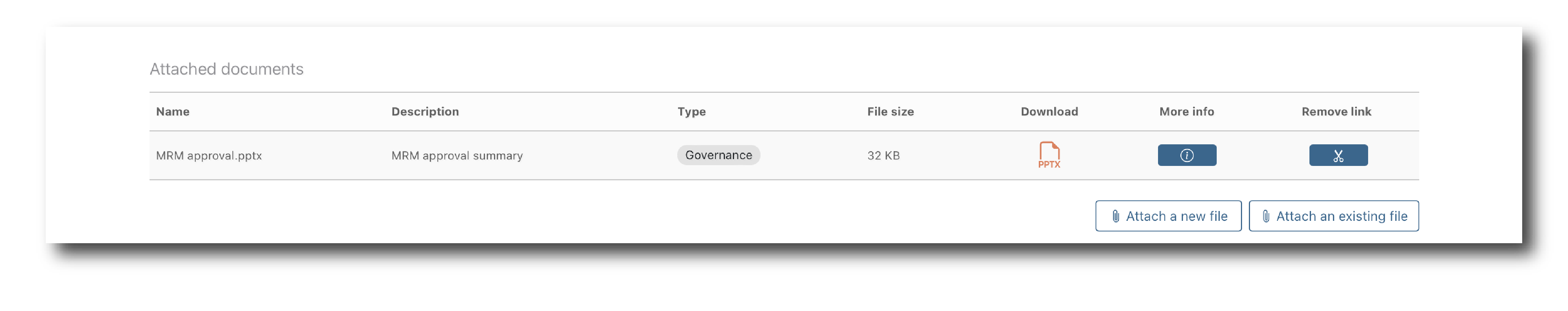1568x311 pixels.
Task: Click the PPTX label under file icon
Action: click(x=1049, y=164)
